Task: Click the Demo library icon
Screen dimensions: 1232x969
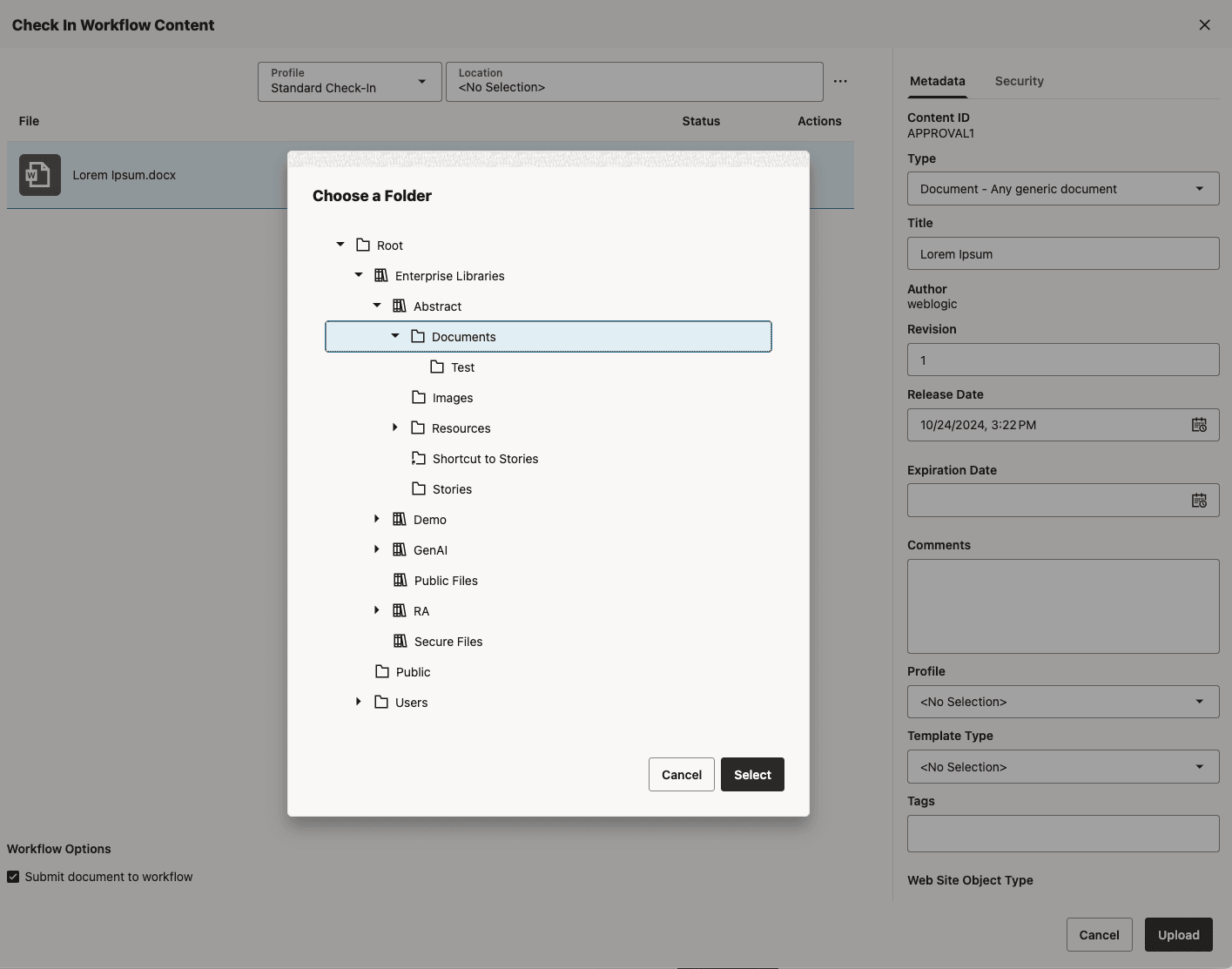Action: pos(400,519)
